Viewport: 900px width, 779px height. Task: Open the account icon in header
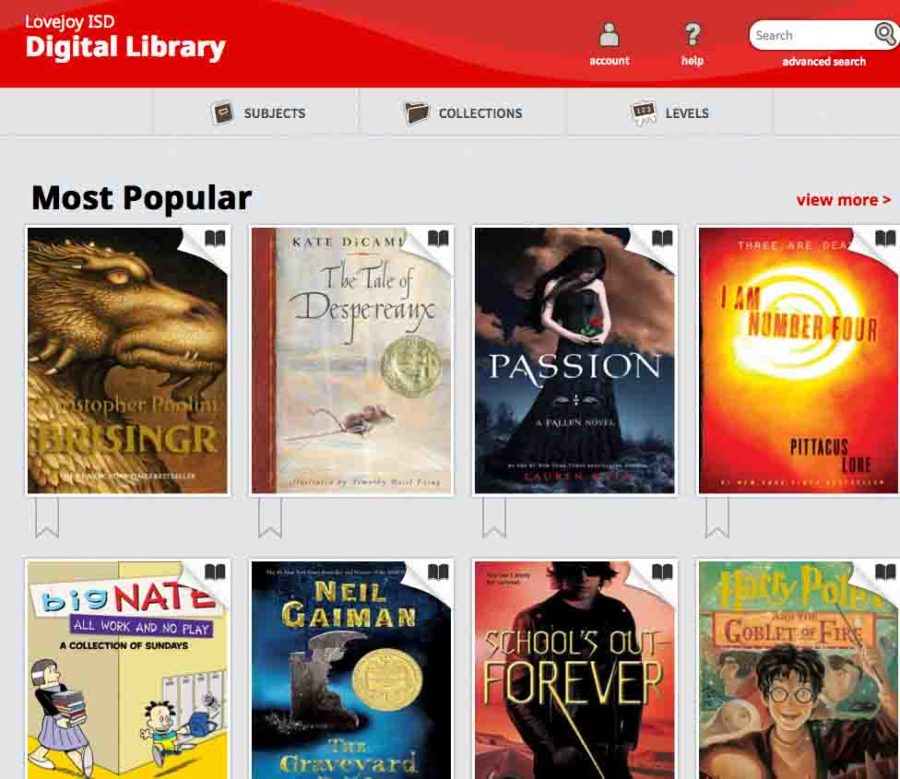609,34
